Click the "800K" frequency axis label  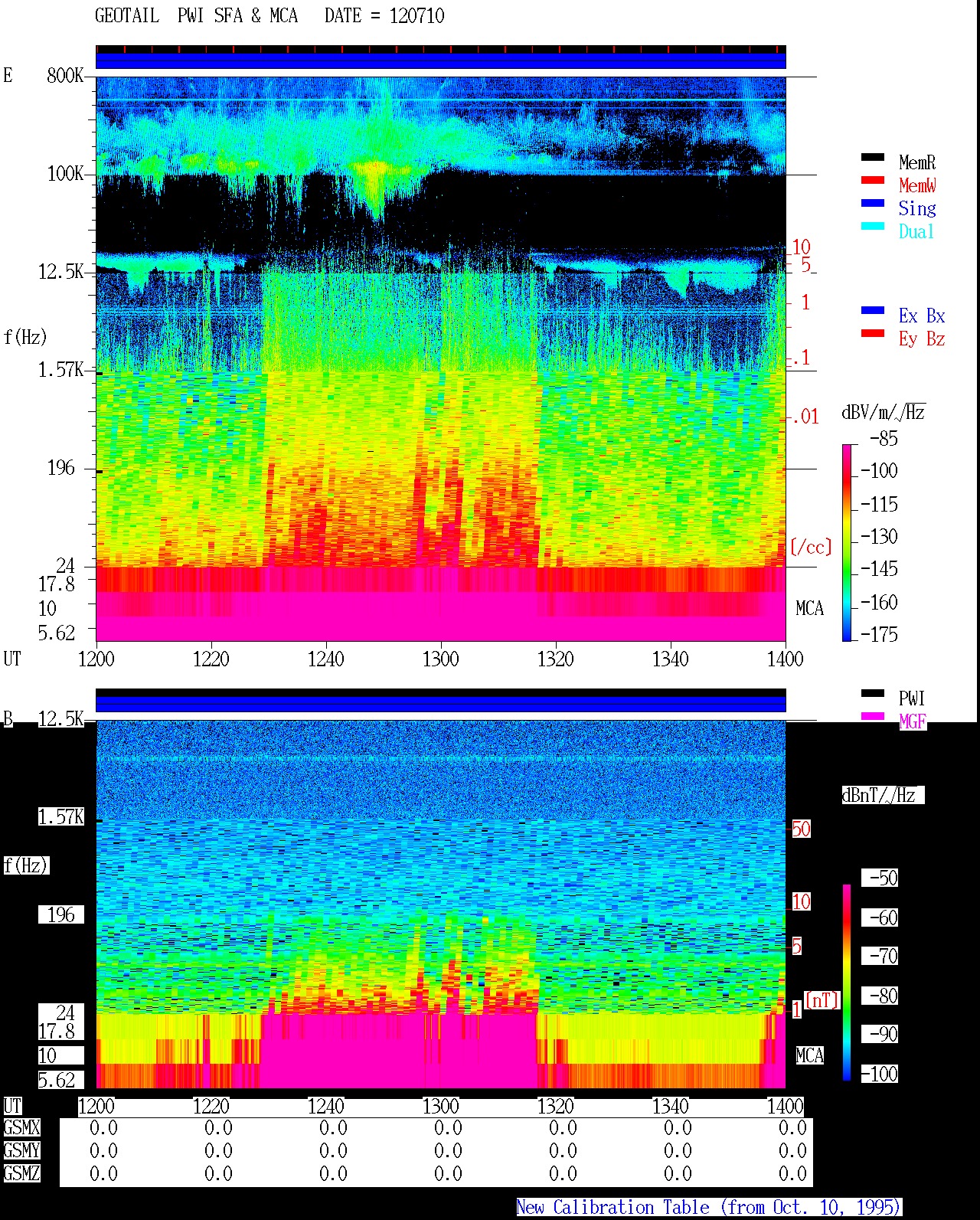65,76
